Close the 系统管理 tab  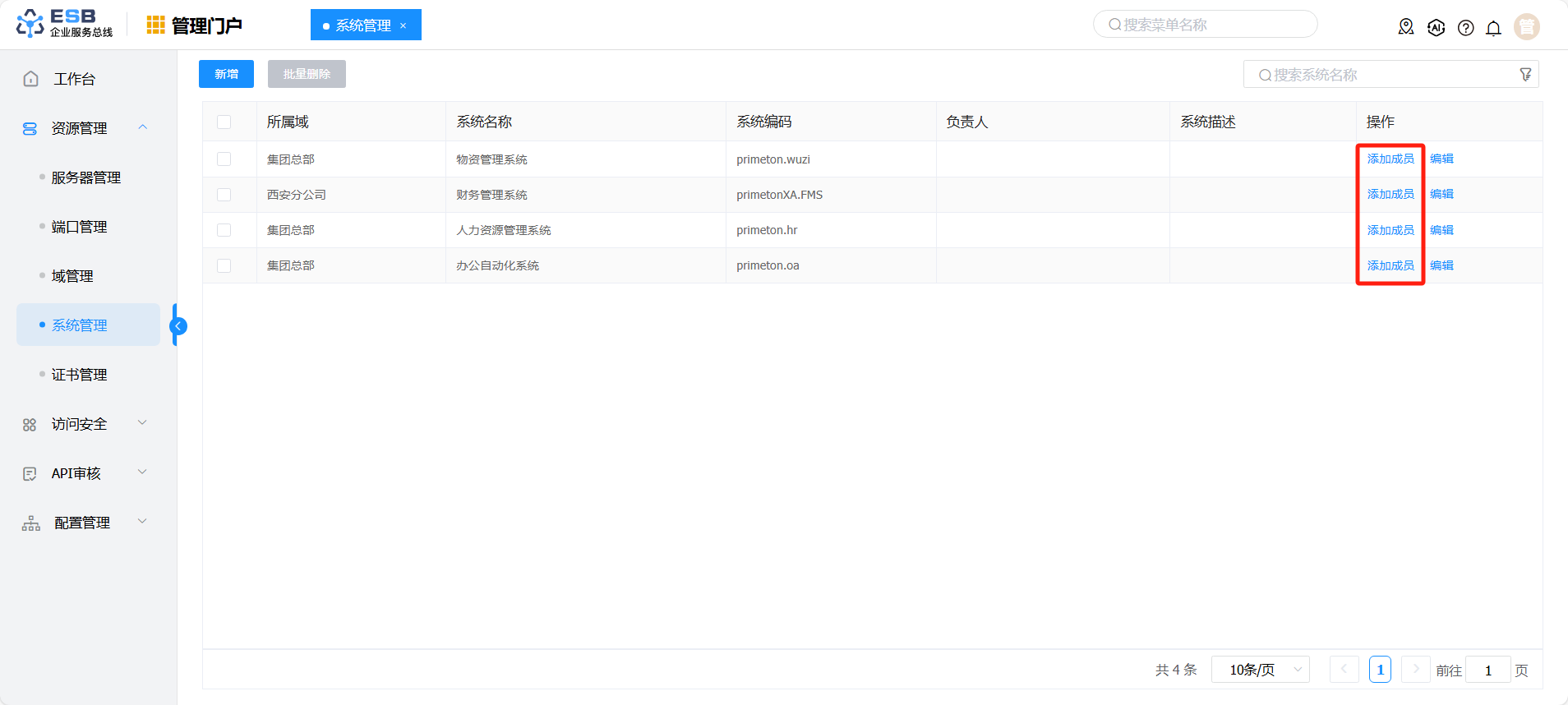[404, 25]
